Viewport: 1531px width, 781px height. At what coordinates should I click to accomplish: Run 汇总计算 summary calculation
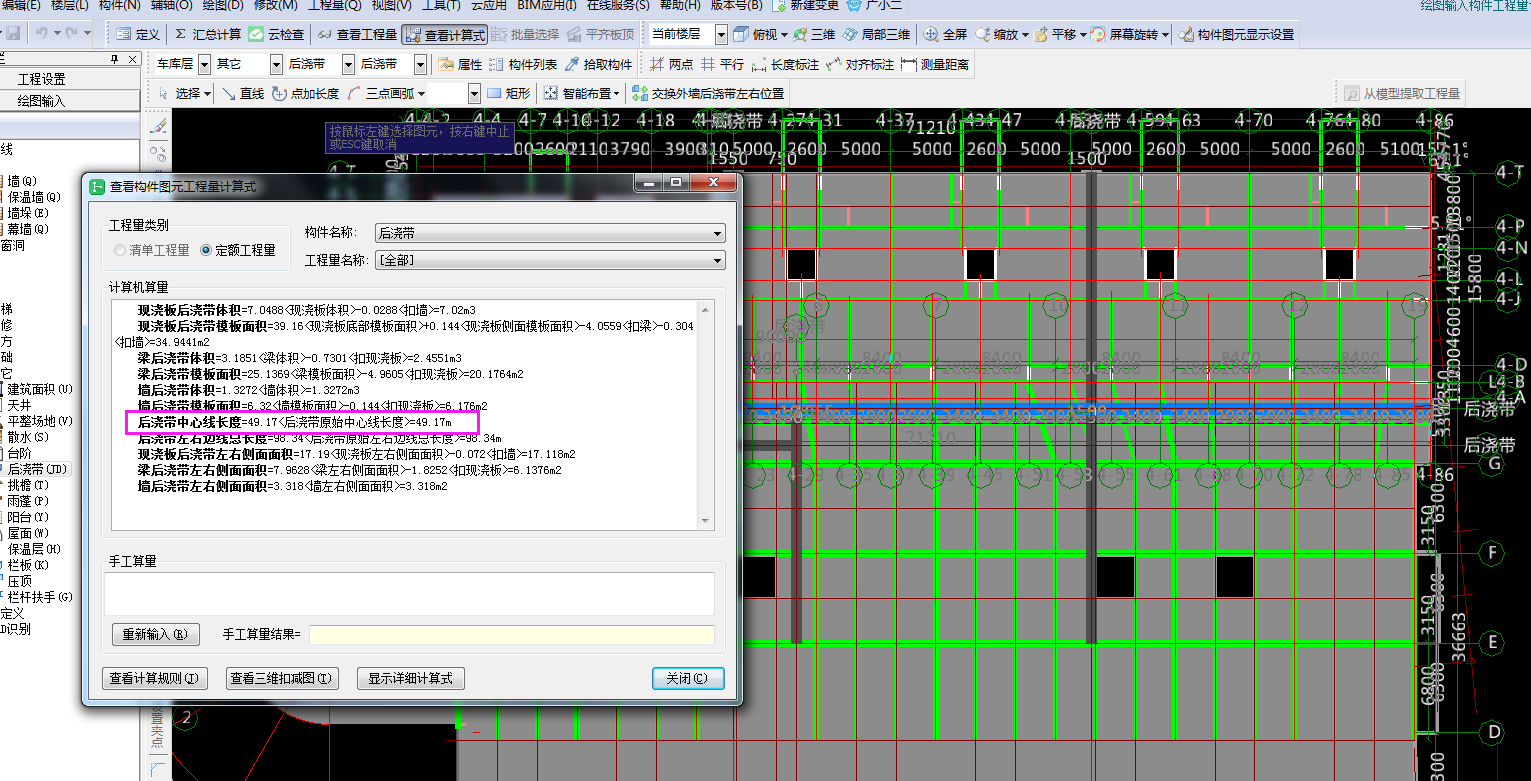tap(208, 34)
